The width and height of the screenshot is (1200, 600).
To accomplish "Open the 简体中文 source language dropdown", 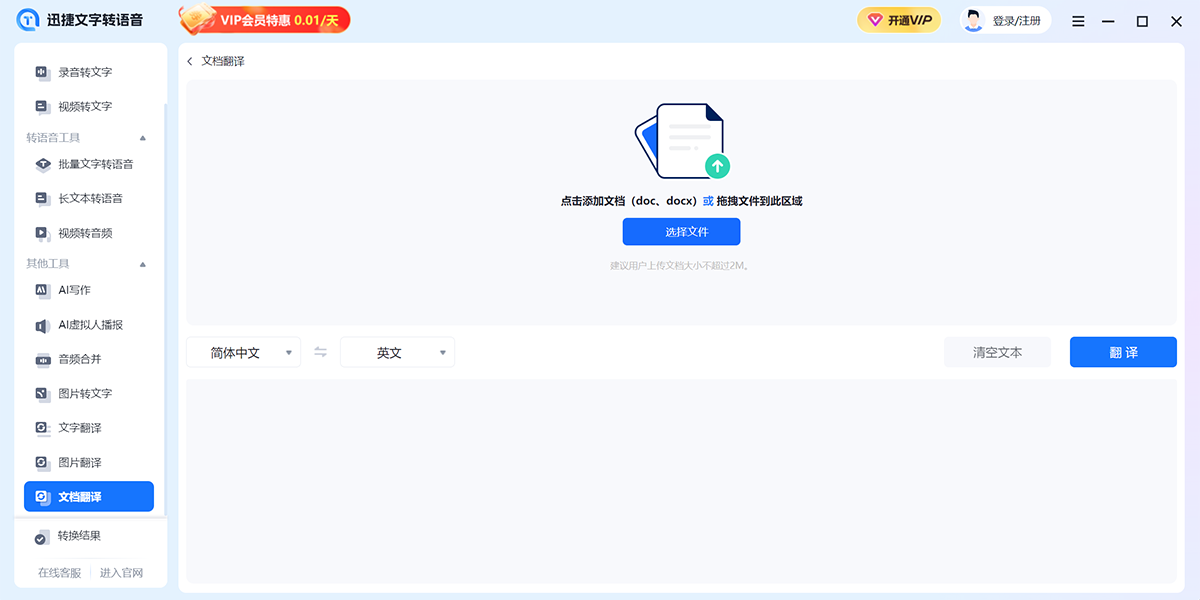I will 243,352.
